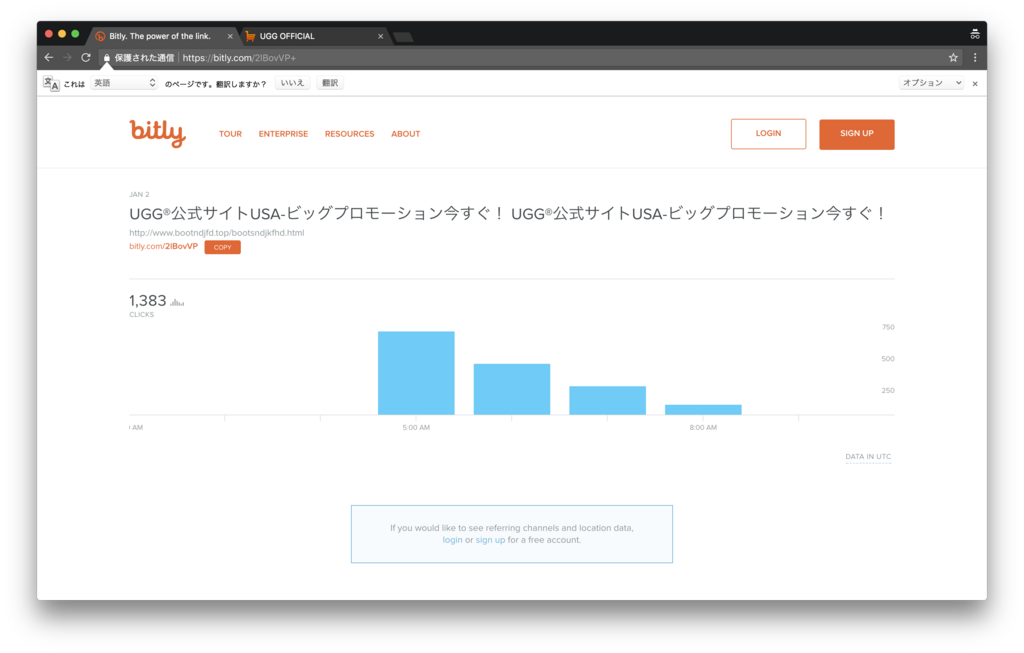The width and height of the screenshot is (1024, 653).
Task: Bookmark the page with the star icon
Action: [953, 57]
